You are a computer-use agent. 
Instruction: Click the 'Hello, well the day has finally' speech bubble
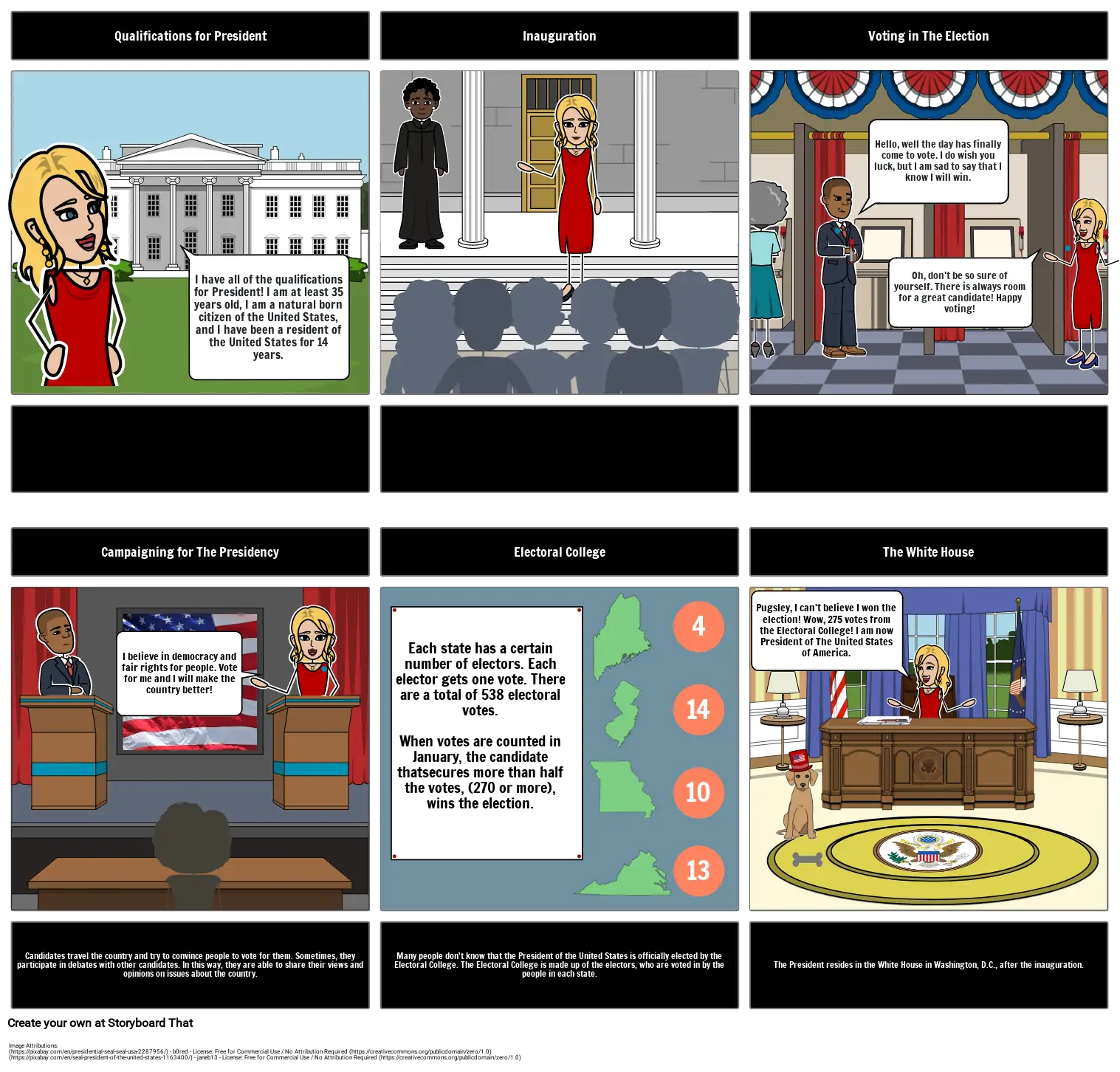click(x=938, y=161)
